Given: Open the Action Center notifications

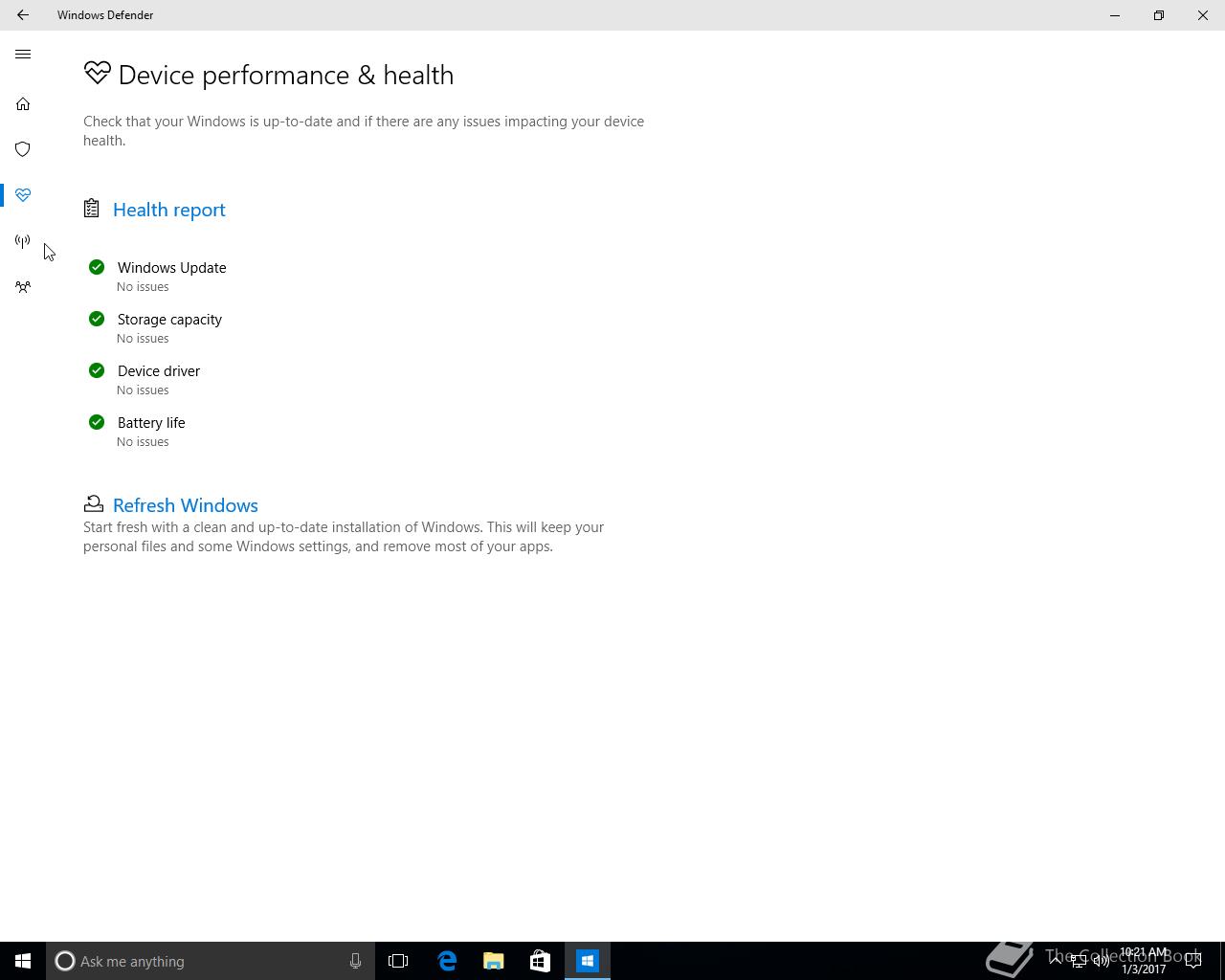Looking at the screenshot, I should point(1193,961).
